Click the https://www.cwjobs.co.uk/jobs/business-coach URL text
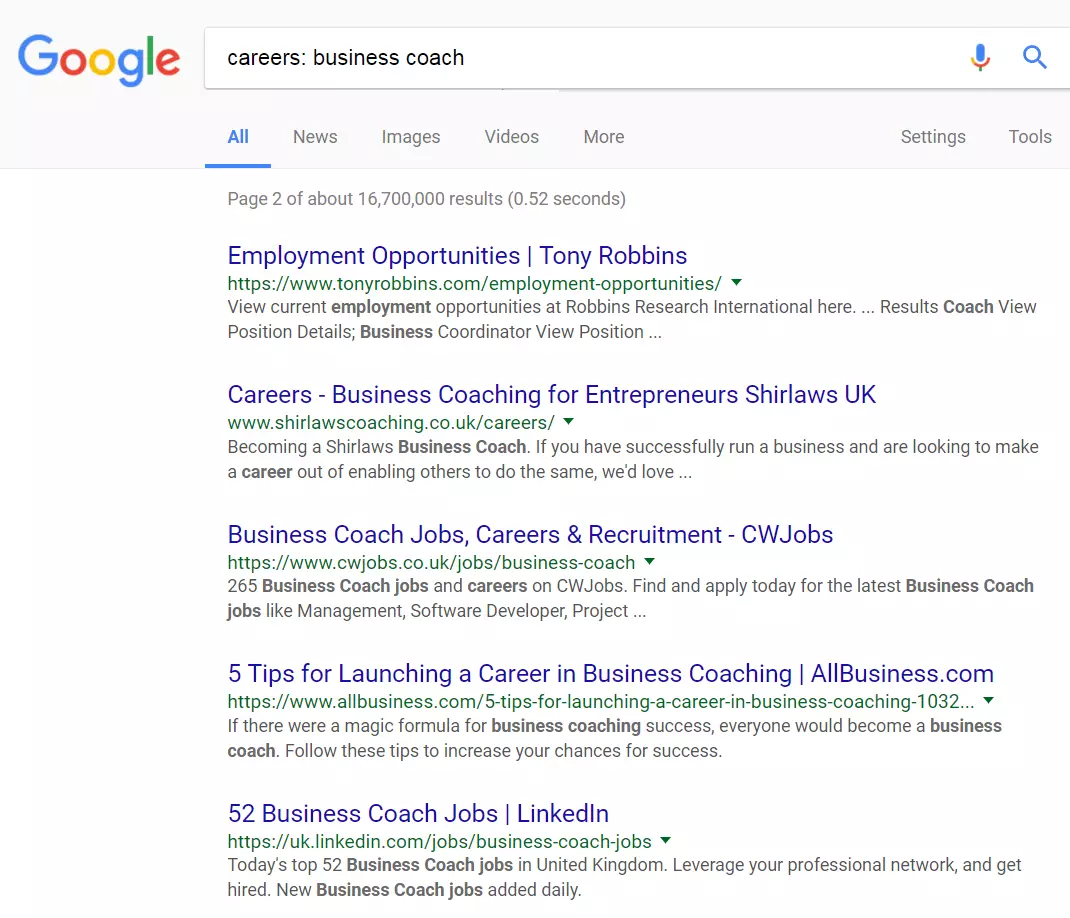 click(x=431, y=562)
